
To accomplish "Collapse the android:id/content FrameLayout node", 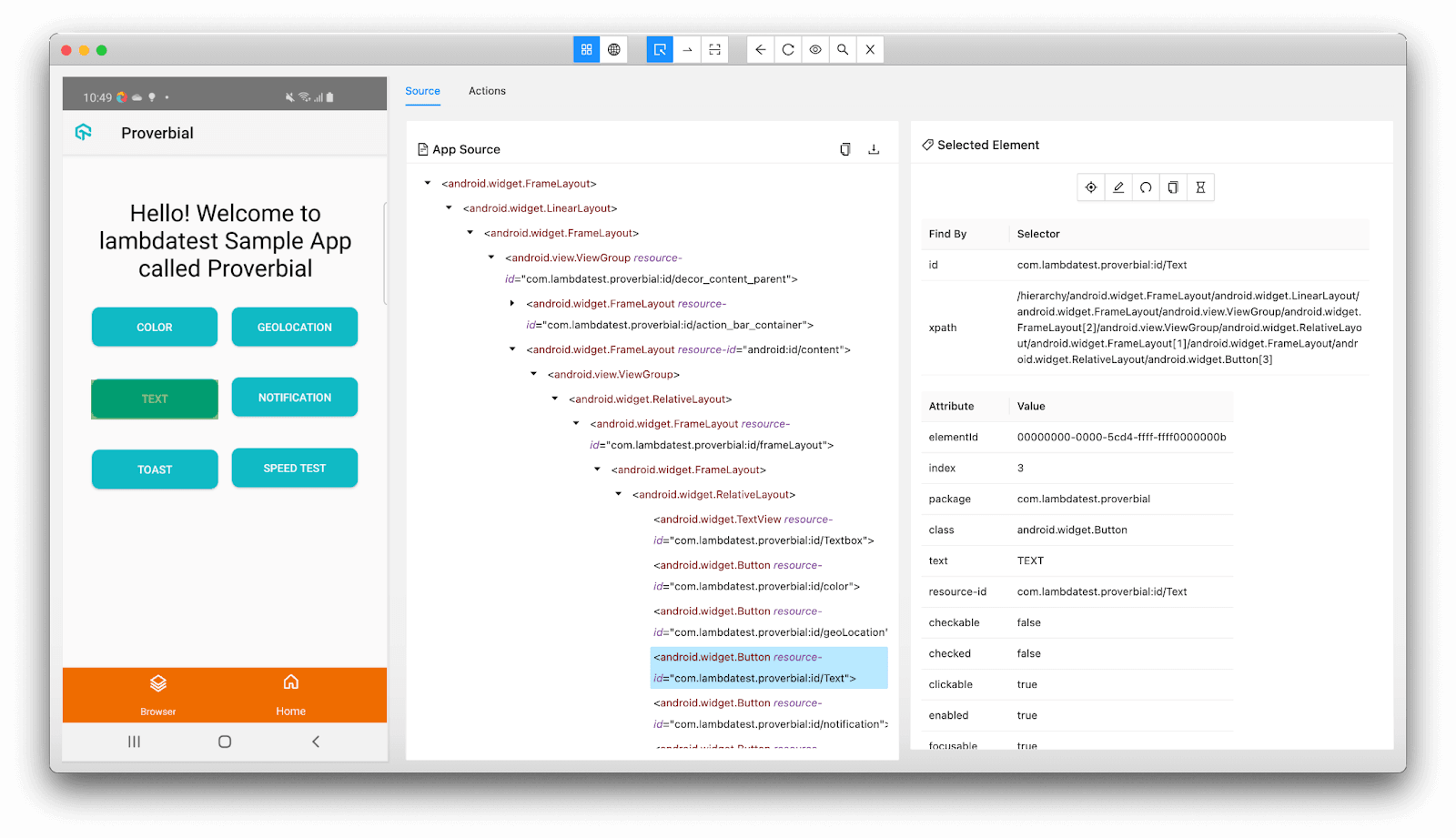I will [x=512, y=348].
